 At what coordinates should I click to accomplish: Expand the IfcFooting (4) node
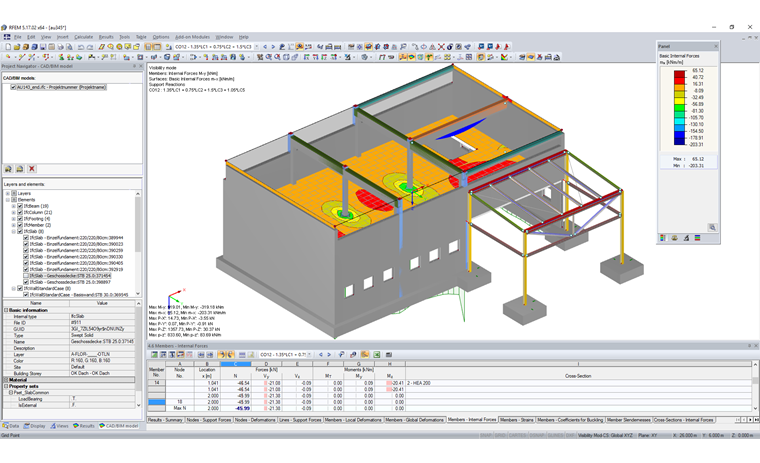click(x=14, y=219)
